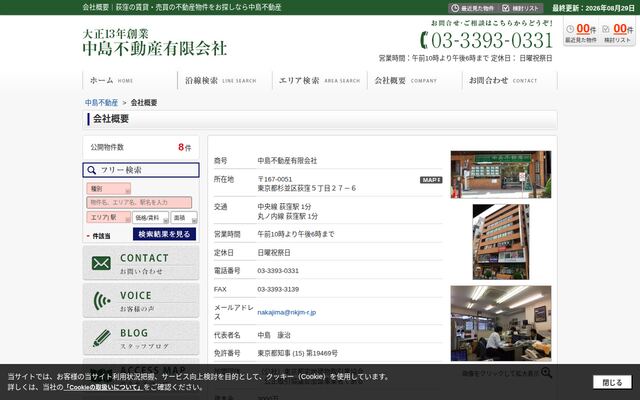The width and height of the screenshot is (640, 400).
Task: Click the 最近見た物件 clock counter widget
Action: (x=581, y=33)
